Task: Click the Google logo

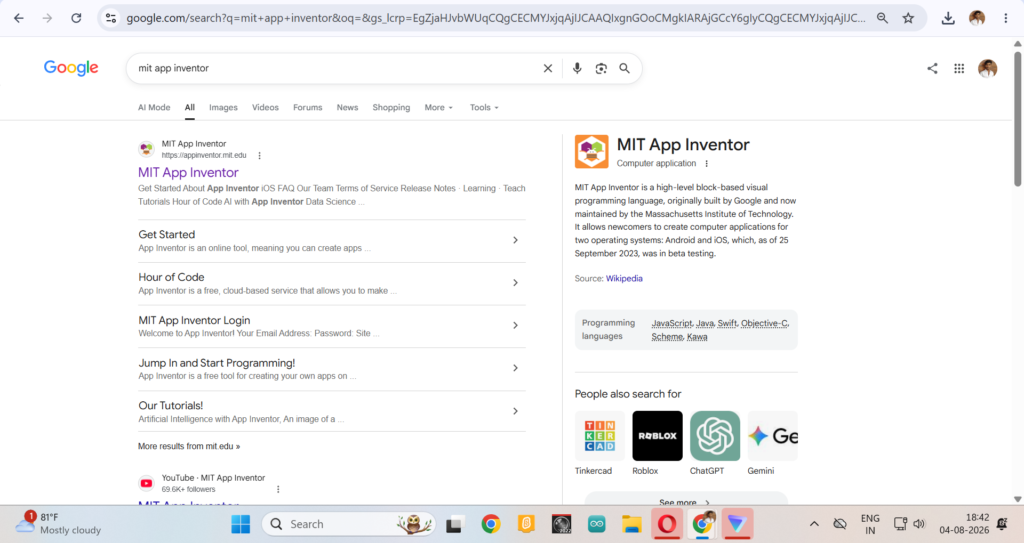Action: [x=71, y=68]
